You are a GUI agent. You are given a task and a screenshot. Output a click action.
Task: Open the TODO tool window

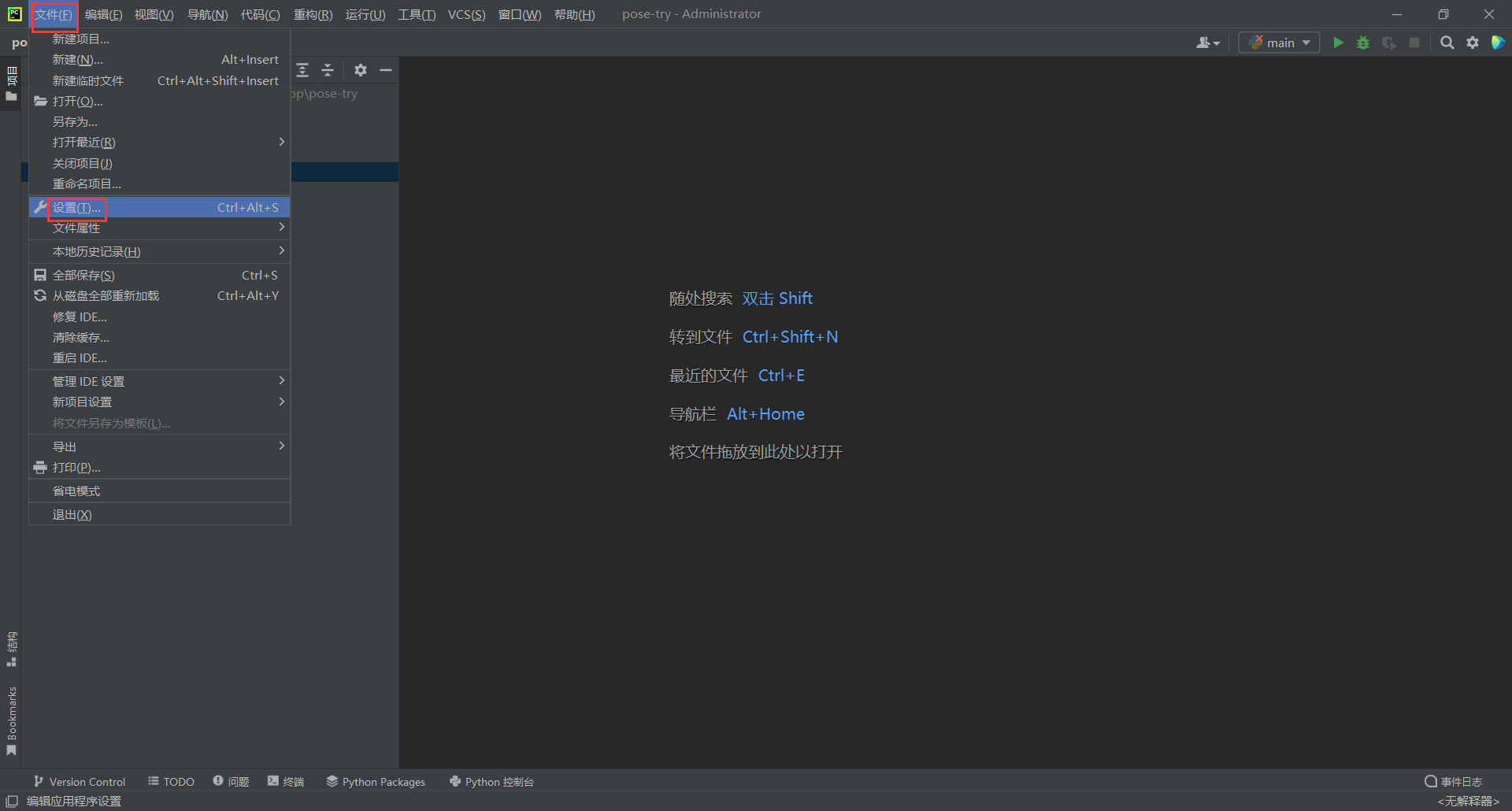(171, 781)
